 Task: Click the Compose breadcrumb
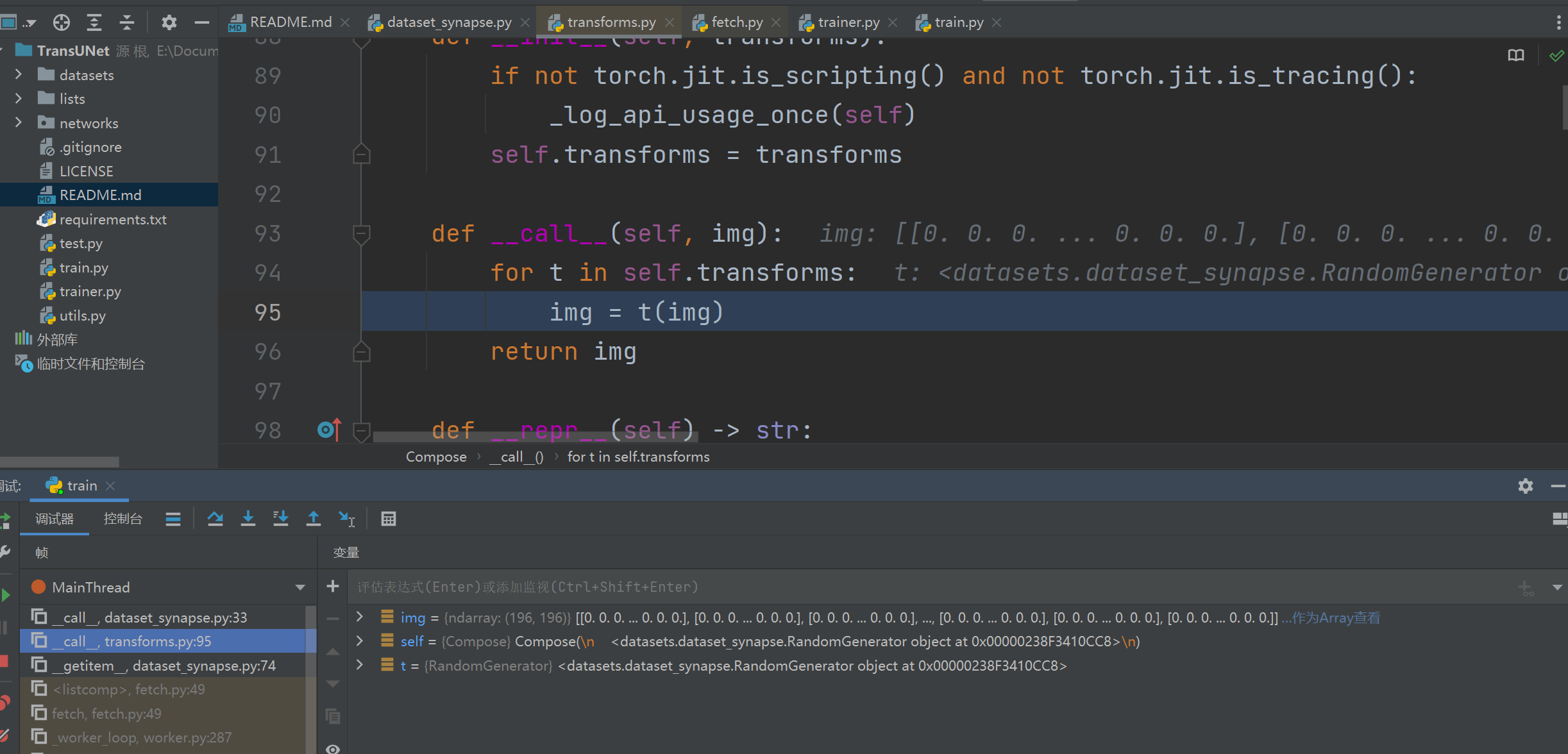point(435,457)
